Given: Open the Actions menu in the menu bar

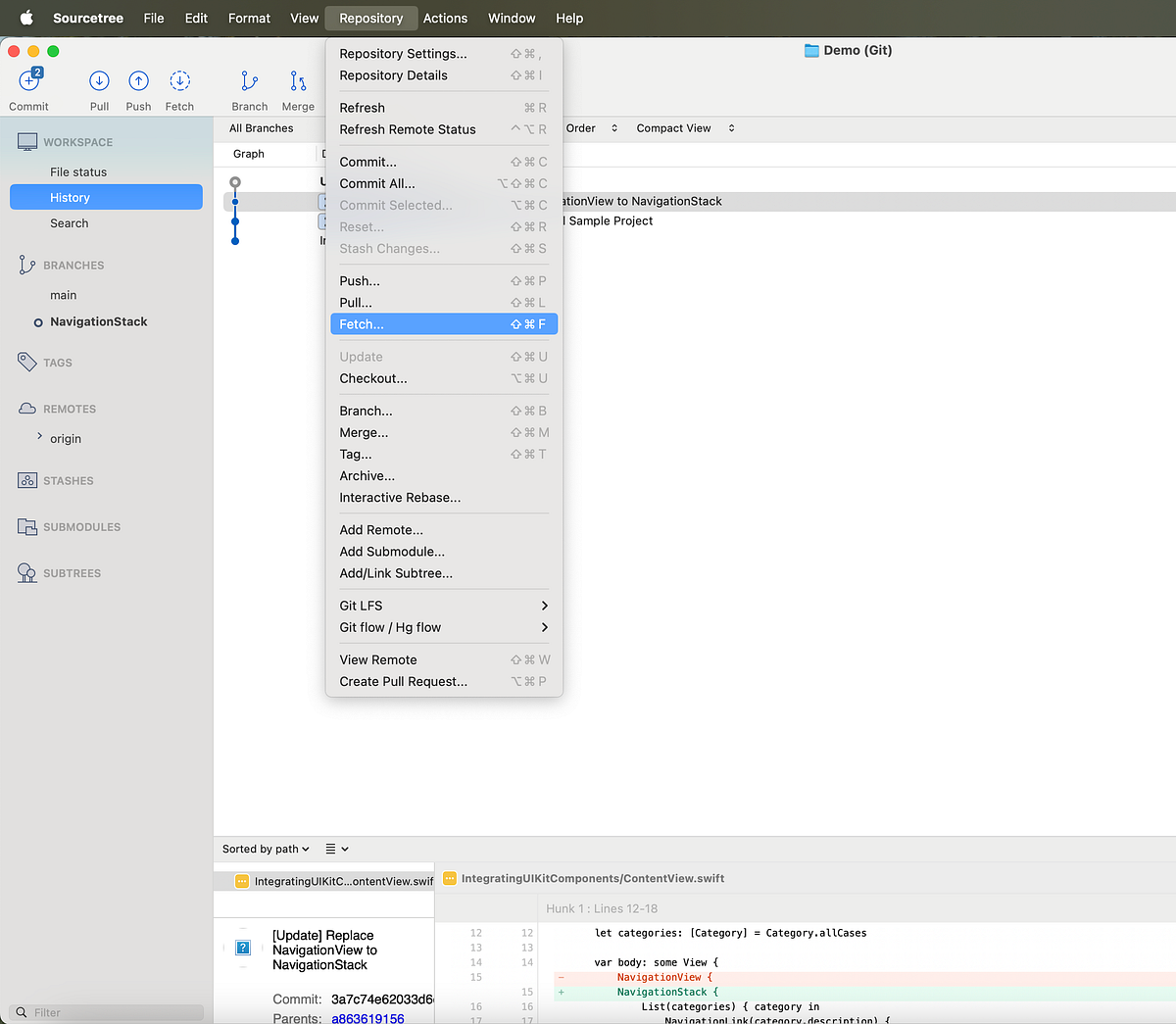Looking at the screenshot, I should click(x=446, y=18).
